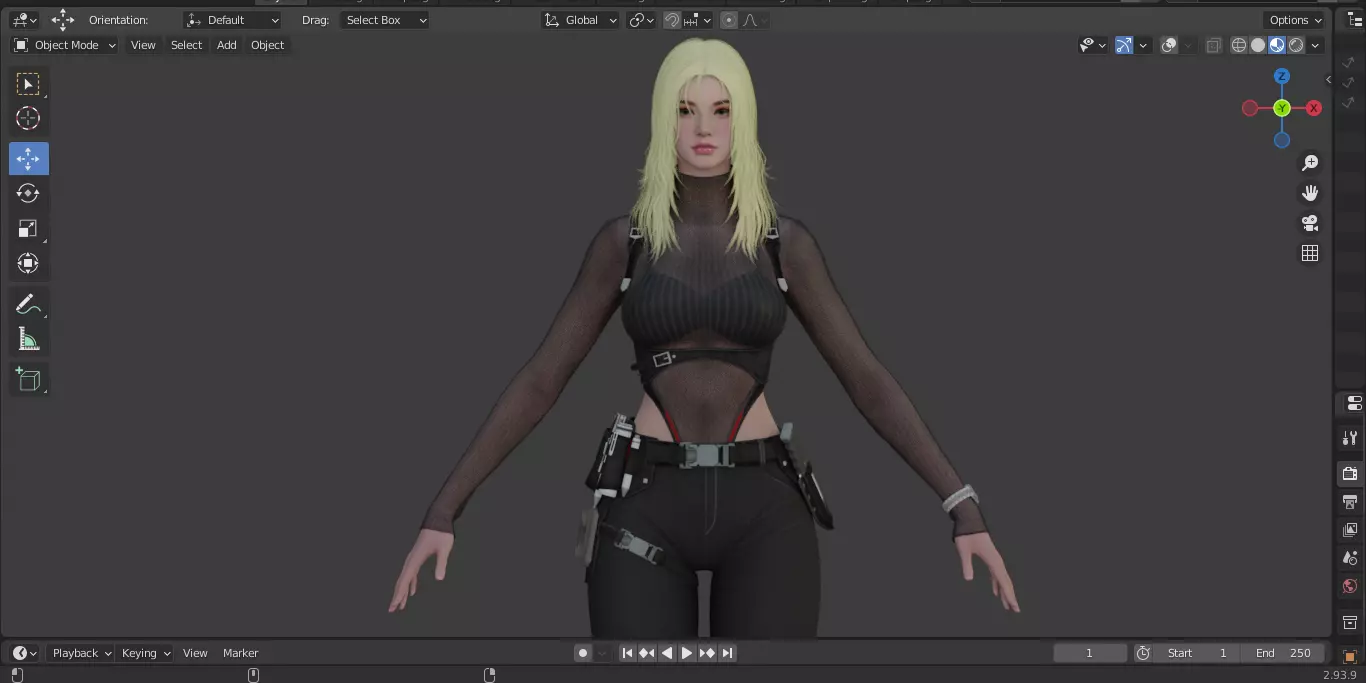The width and height of the screenshot is (1366, 683).
Task: Open the Add menu
Action: tap(227, 45)
